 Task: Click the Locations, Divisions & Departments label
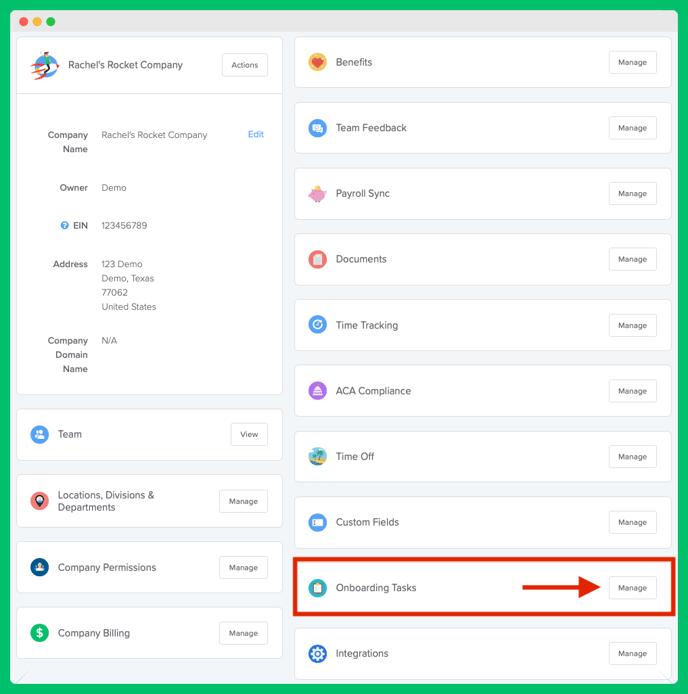pyautogui.click(x=106, y=501)
